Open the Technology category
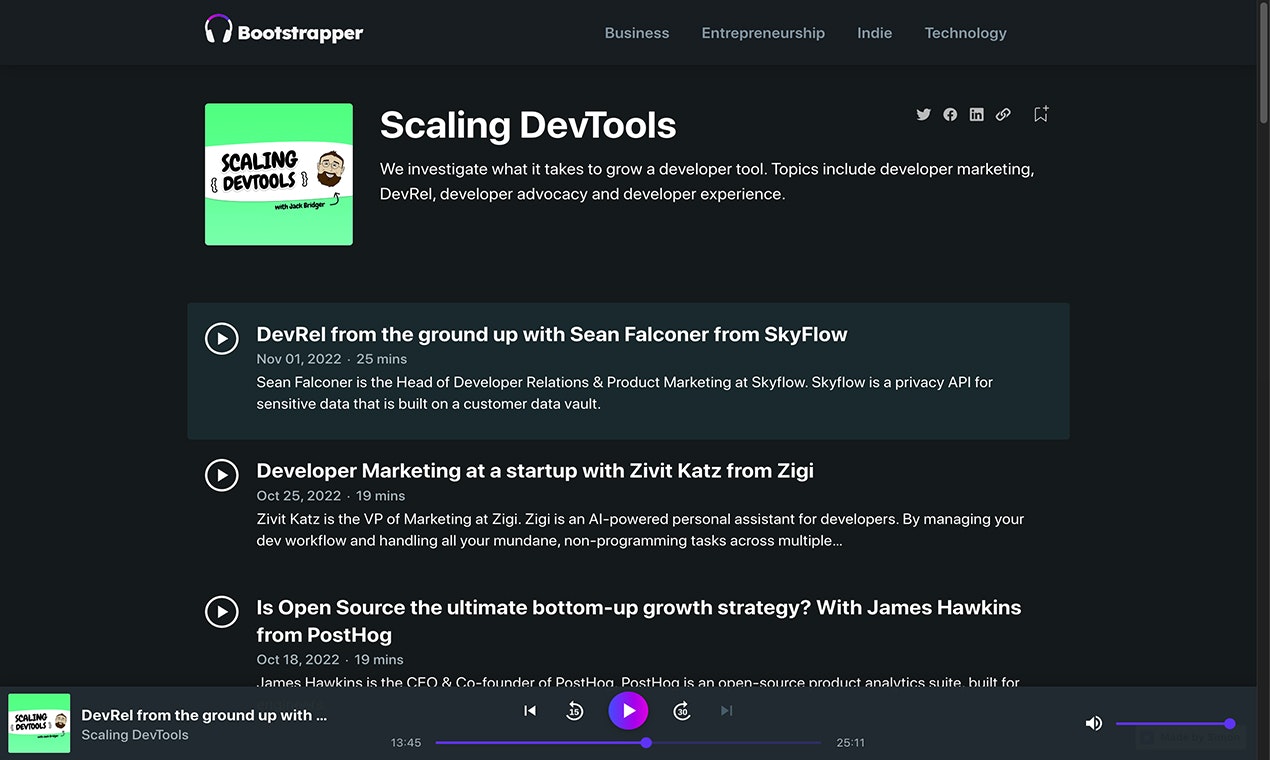This screenshot has height=760, width=1270. point(965,33)
